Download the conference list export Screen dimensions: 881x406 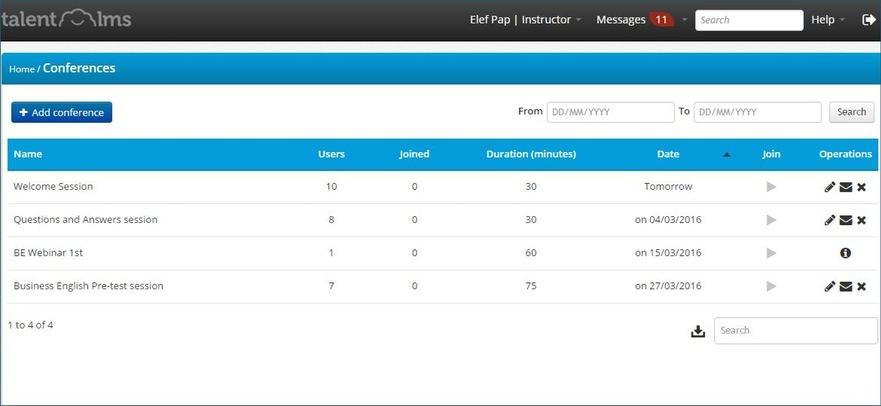pyautogui.click(x=698, y=331)
